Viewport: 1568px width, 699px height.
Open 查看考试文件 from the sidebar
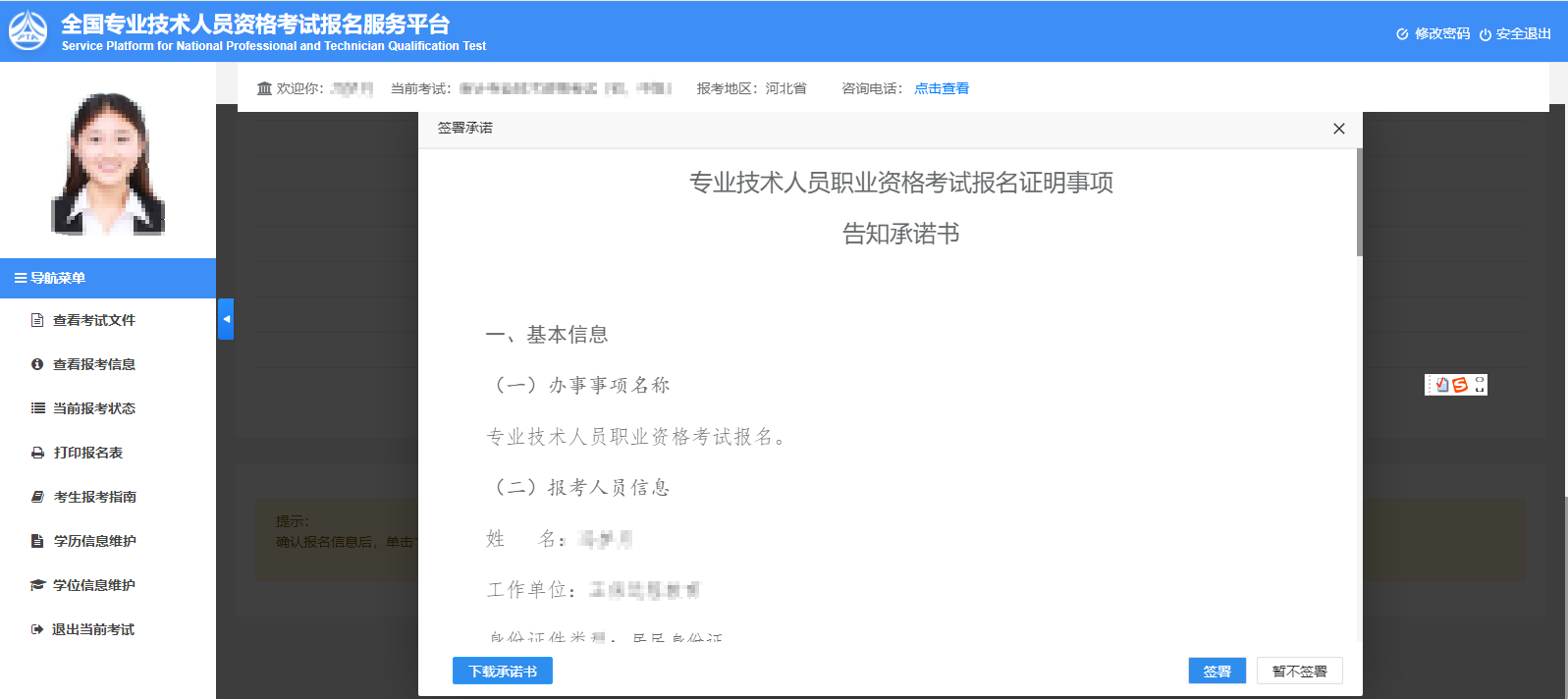pos(93,320)
